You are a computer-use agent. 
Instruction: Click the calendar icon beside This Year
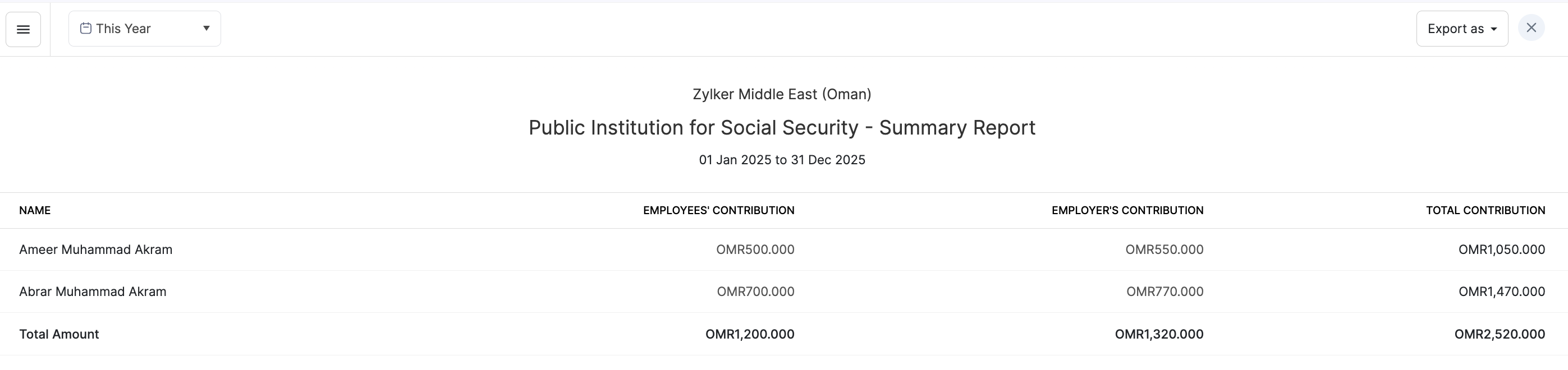coord(86,29)
